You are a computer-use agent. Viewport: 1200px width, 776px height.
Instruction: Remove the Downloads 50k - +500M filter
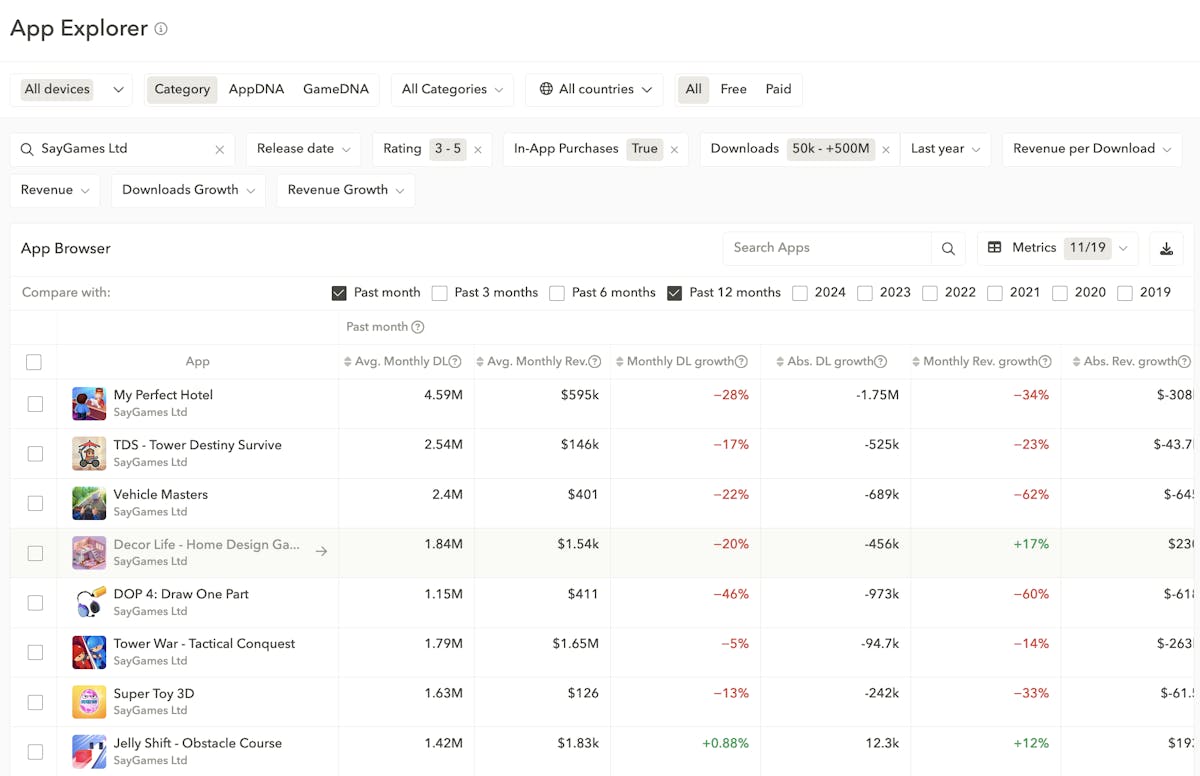coord(886,149)
